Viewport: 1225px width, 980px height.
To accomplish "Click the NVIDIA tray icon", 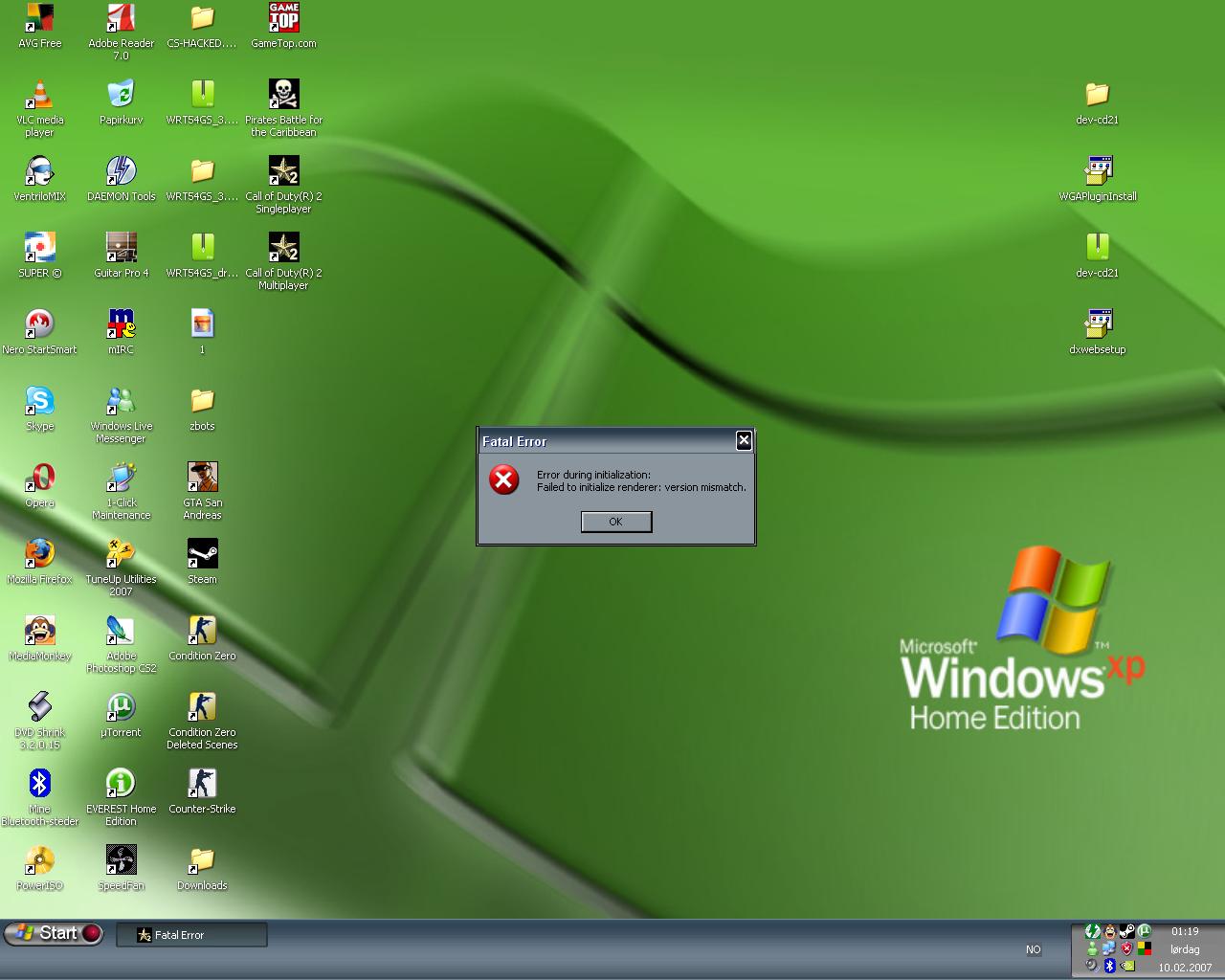I will (x=1127, y=966).
